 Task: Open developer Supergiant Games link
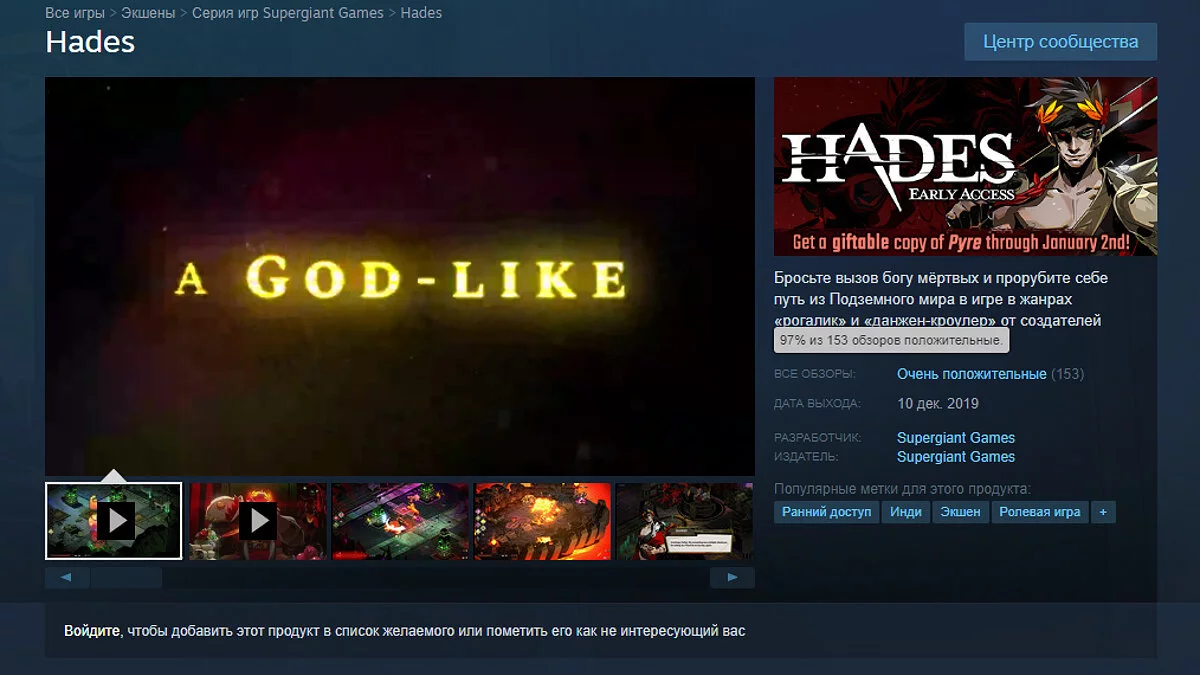click(956, 437)
